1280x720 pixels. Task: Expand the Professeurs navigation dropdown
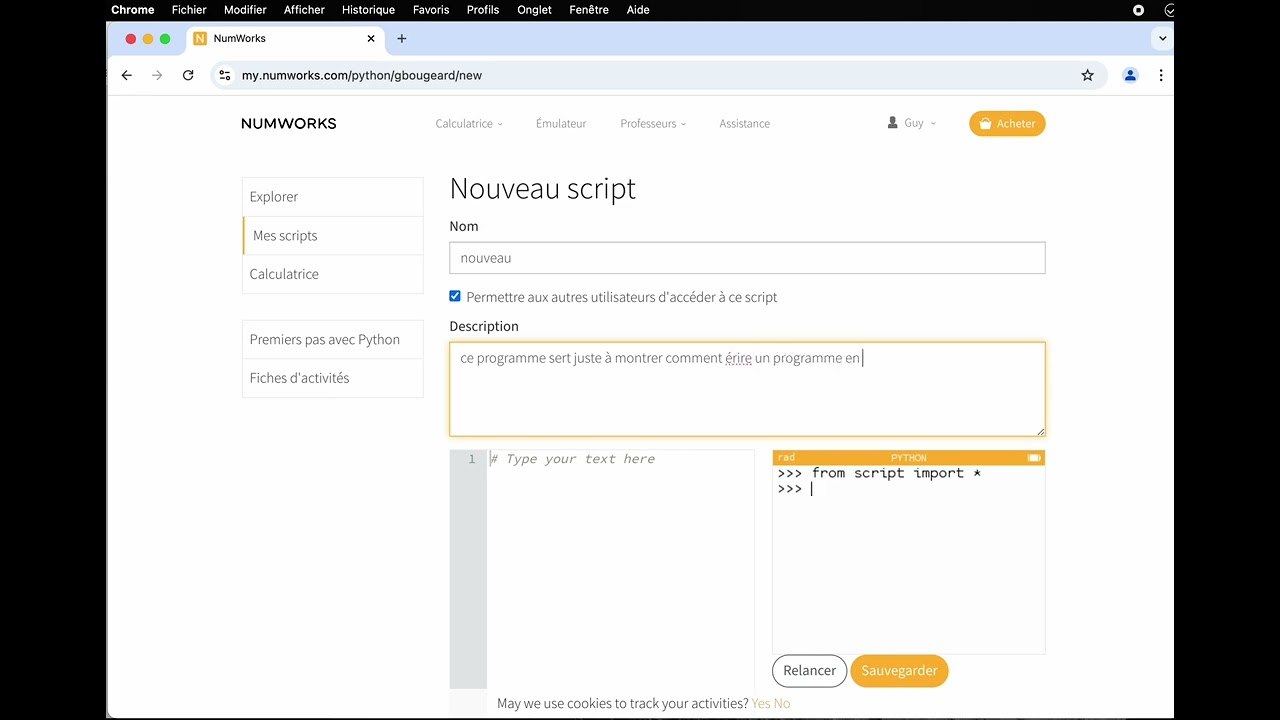click(653, 124)
